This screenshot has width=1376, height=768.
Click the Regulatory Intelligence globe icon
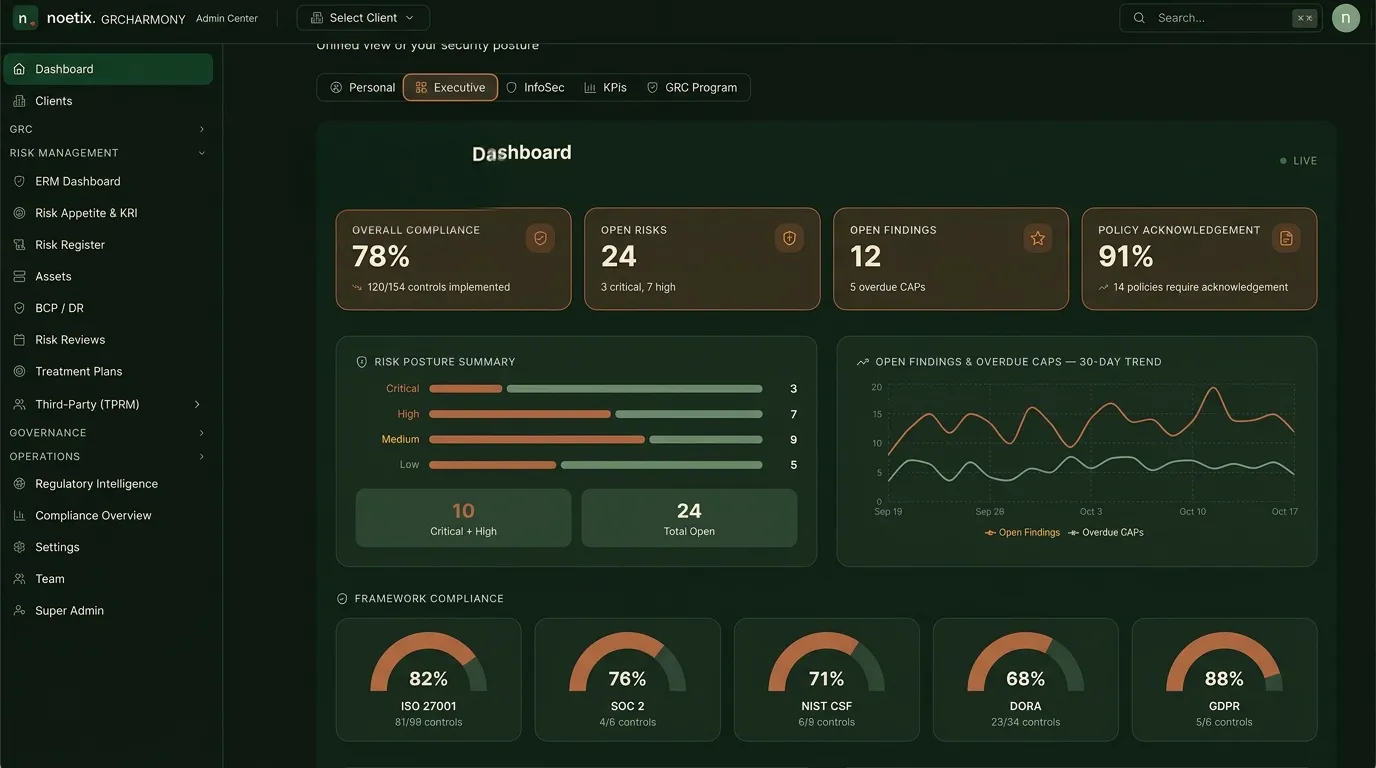click(19, 484)
